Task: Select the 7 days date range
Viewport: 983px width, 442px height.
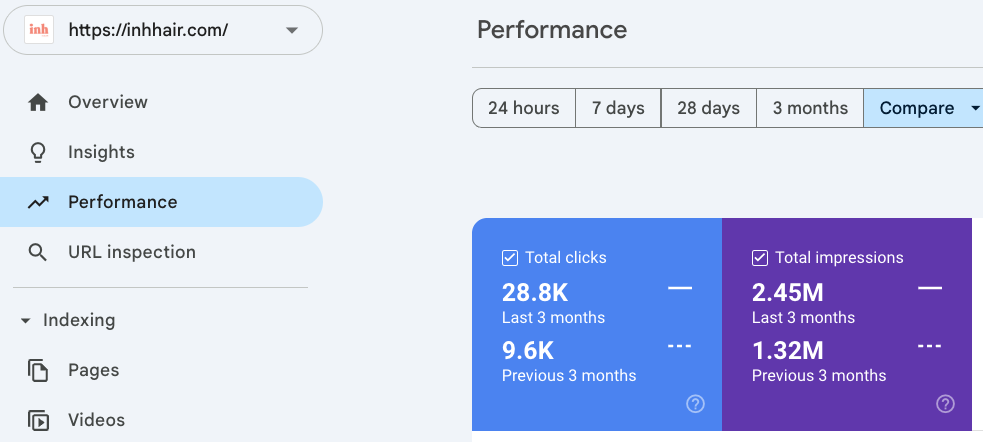Action: click(618, 108)
